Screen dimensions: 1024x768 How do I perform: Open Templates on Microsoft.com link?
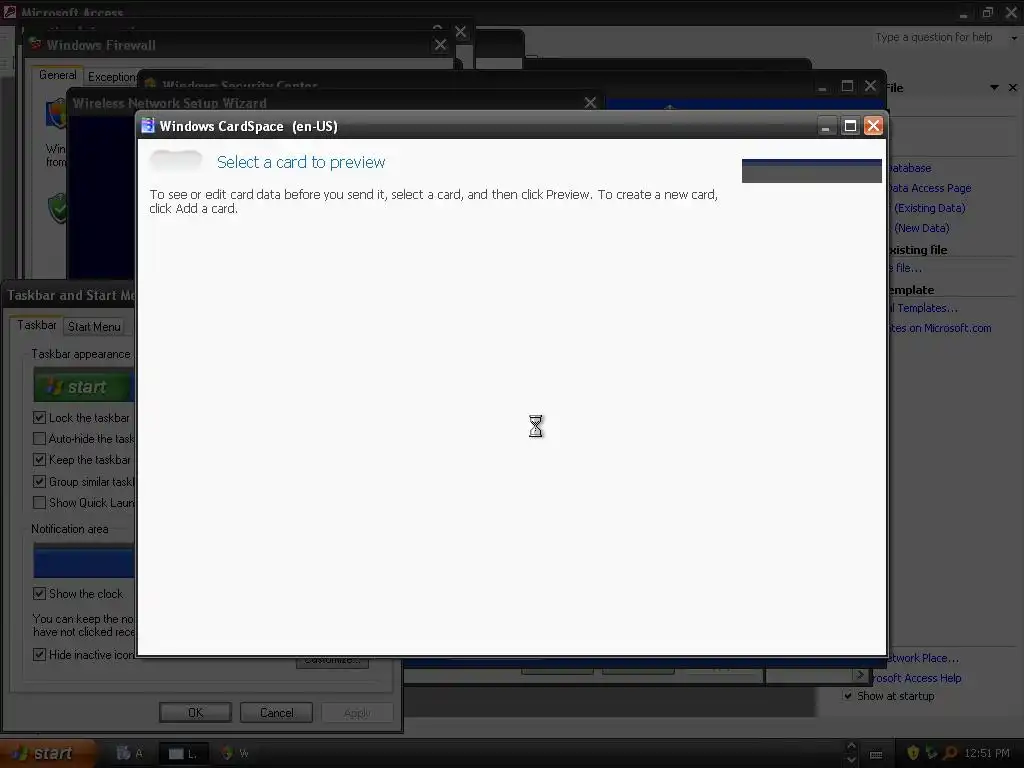coord(940,328)
